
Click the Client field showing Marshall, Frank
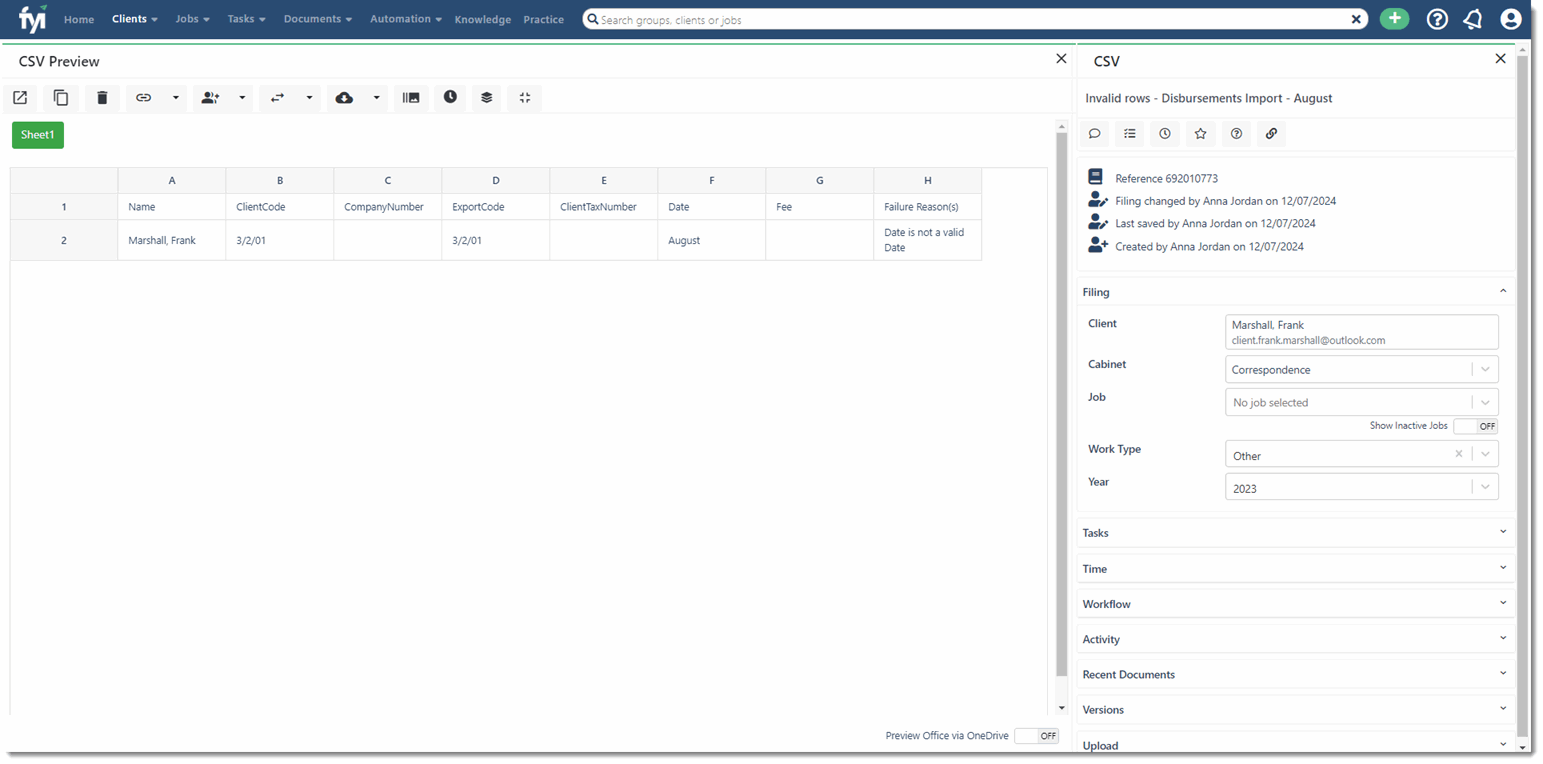tap(1362, 332)
